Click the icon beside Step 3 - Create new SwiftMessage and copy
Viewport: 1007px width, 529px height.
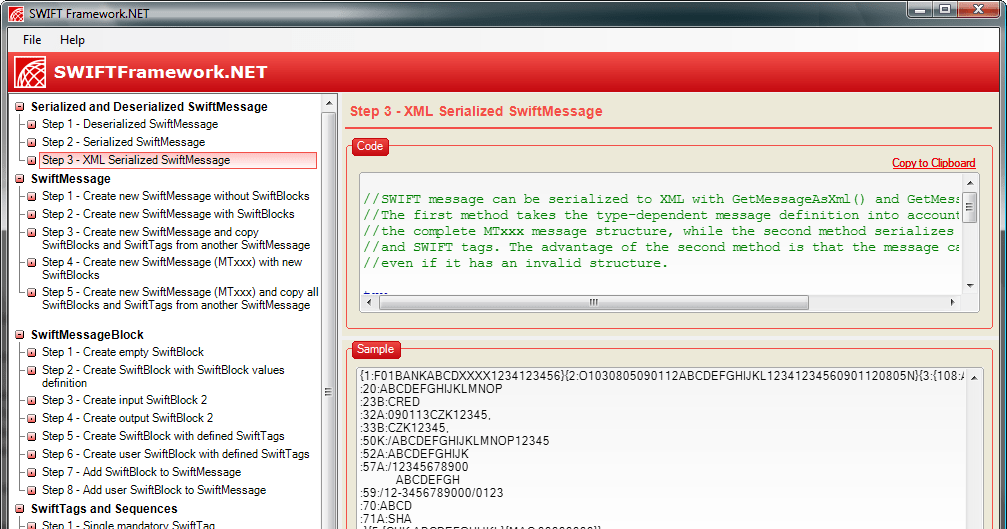point(31,232)
